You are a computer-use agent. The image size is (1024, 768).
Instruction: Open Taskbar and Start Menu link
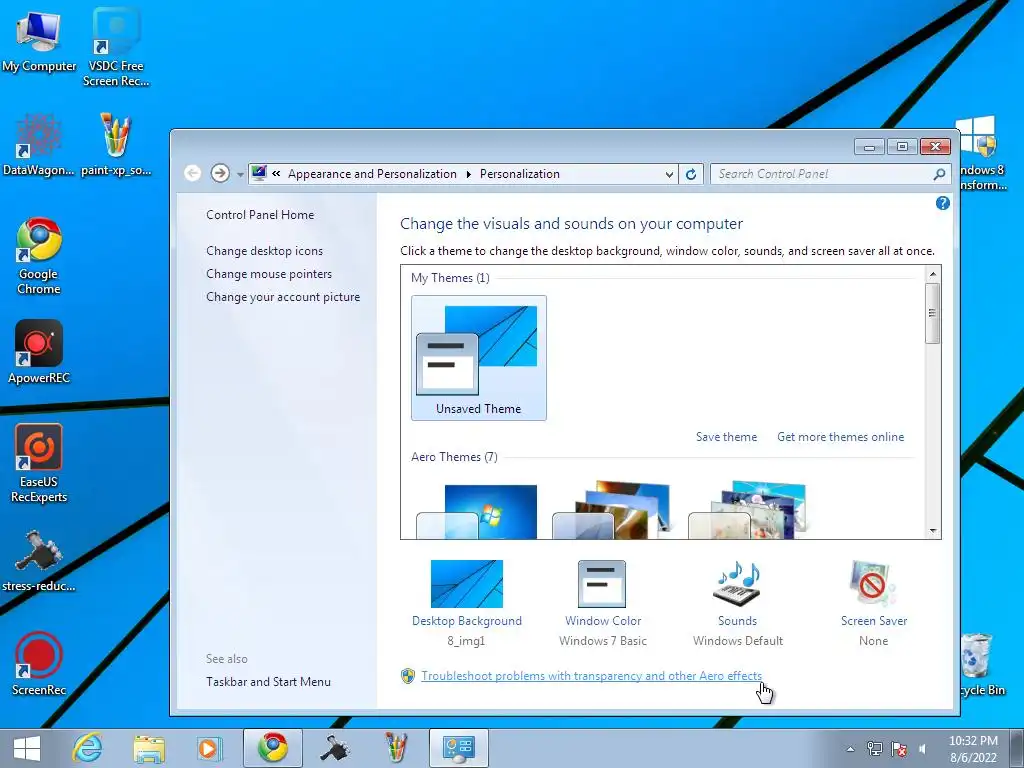pyautogui.click(x=268, y=682)
